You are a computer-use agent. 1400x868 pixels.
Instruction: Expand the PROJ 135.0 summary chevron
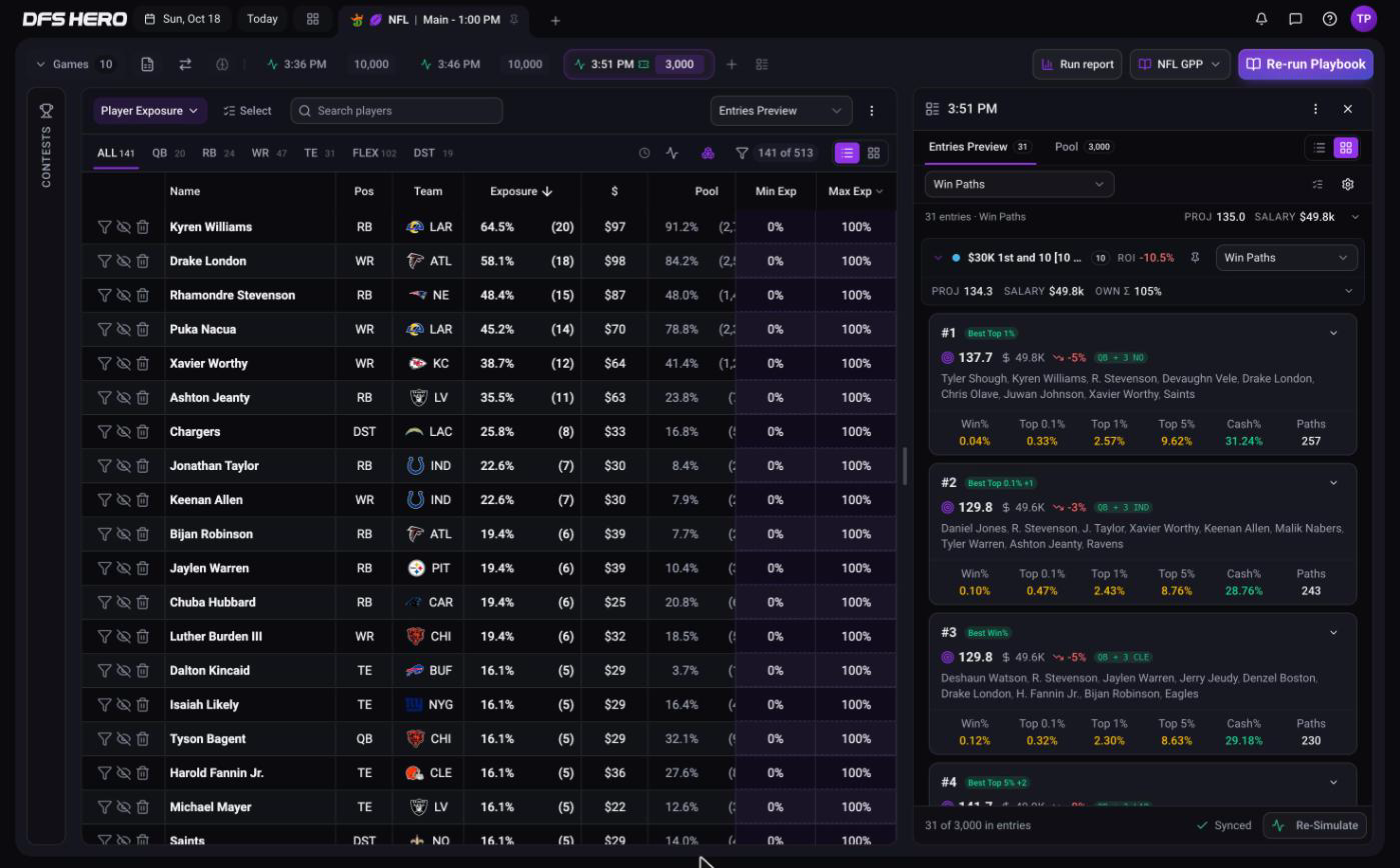pos(1355,217)
